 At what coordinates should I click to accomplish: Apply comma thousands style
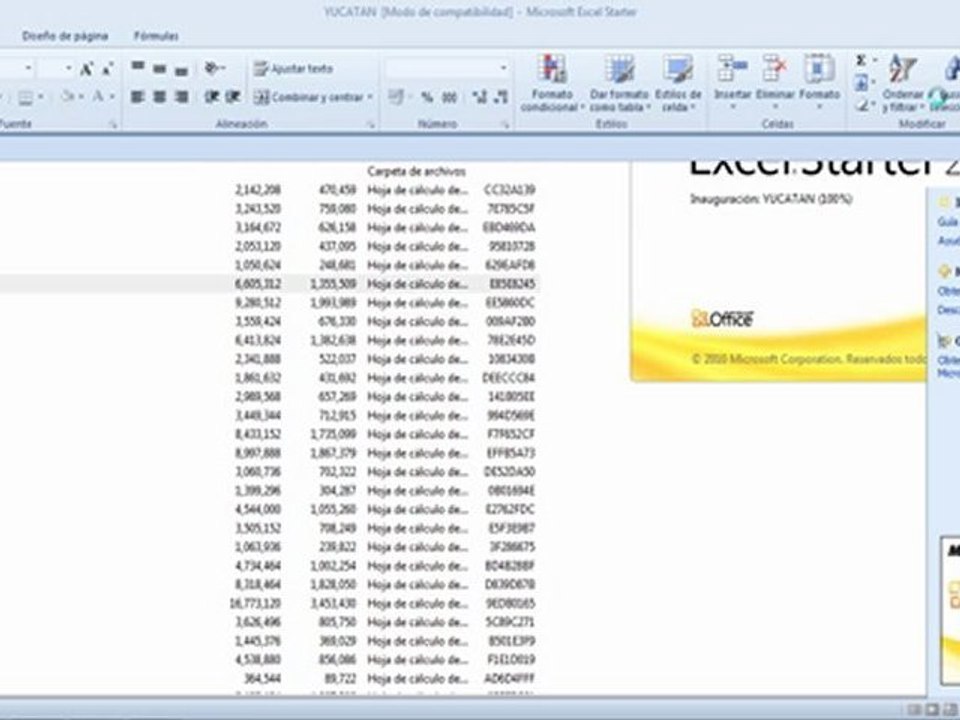pyautogui.click(x=449, y=97)
